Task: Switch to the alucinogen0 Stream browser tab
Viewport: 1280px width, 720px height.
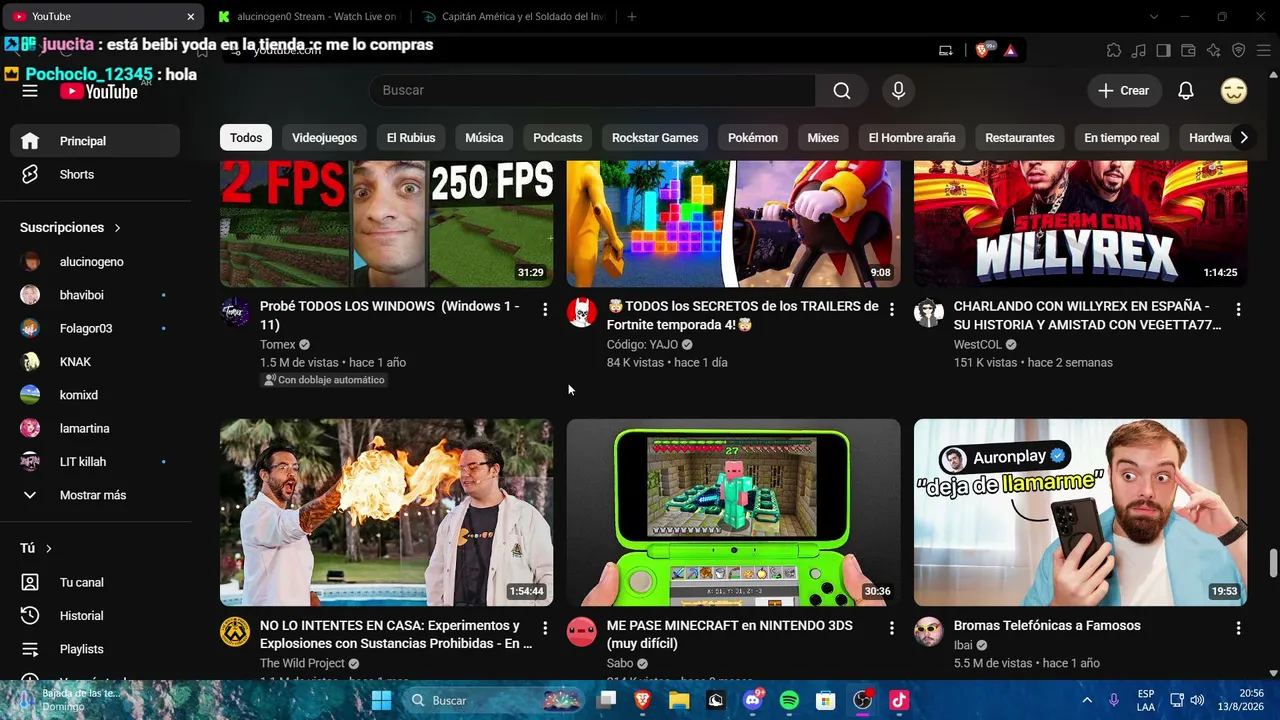Action: coord(308,17)
